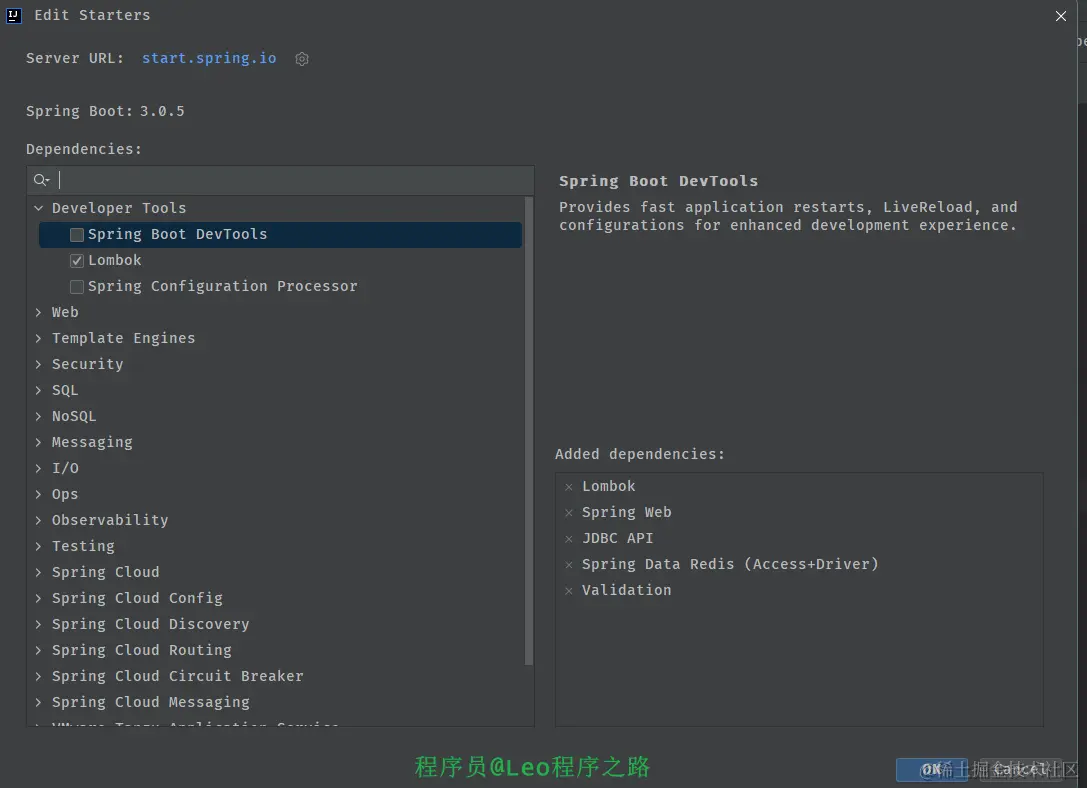Expand the Template Engines category
This screenshot has width=1087, height=788.
pos(39,338)
